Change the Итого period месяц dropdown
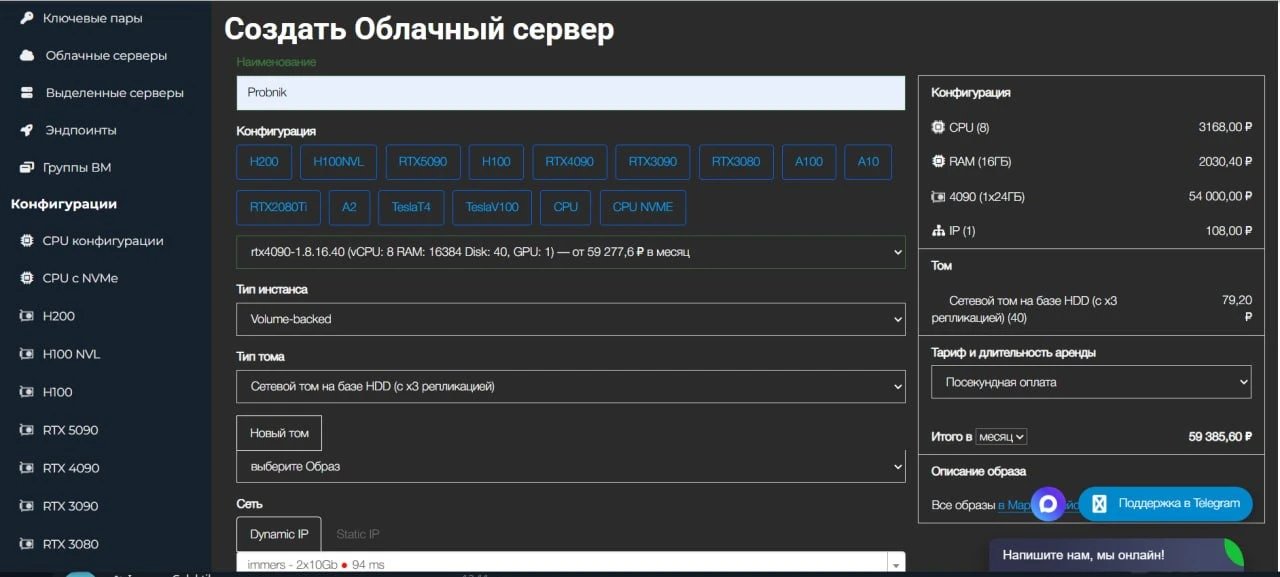 coord(1001,437)
